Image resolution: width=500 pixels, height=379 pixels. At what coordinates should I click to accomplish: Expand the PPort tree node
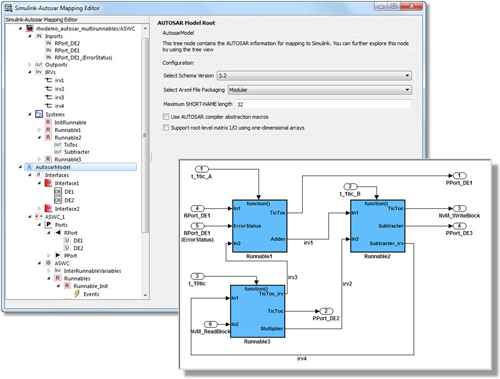coord(49,256)
